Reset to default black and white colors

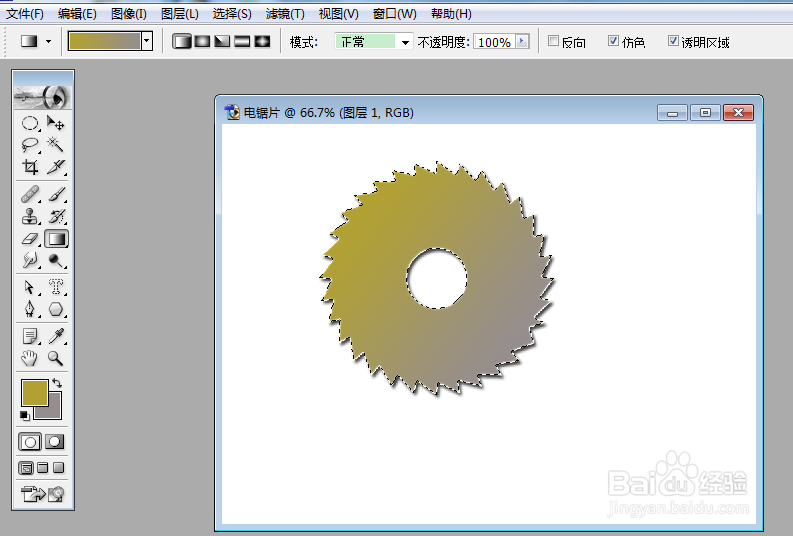[x=25, y=416]
